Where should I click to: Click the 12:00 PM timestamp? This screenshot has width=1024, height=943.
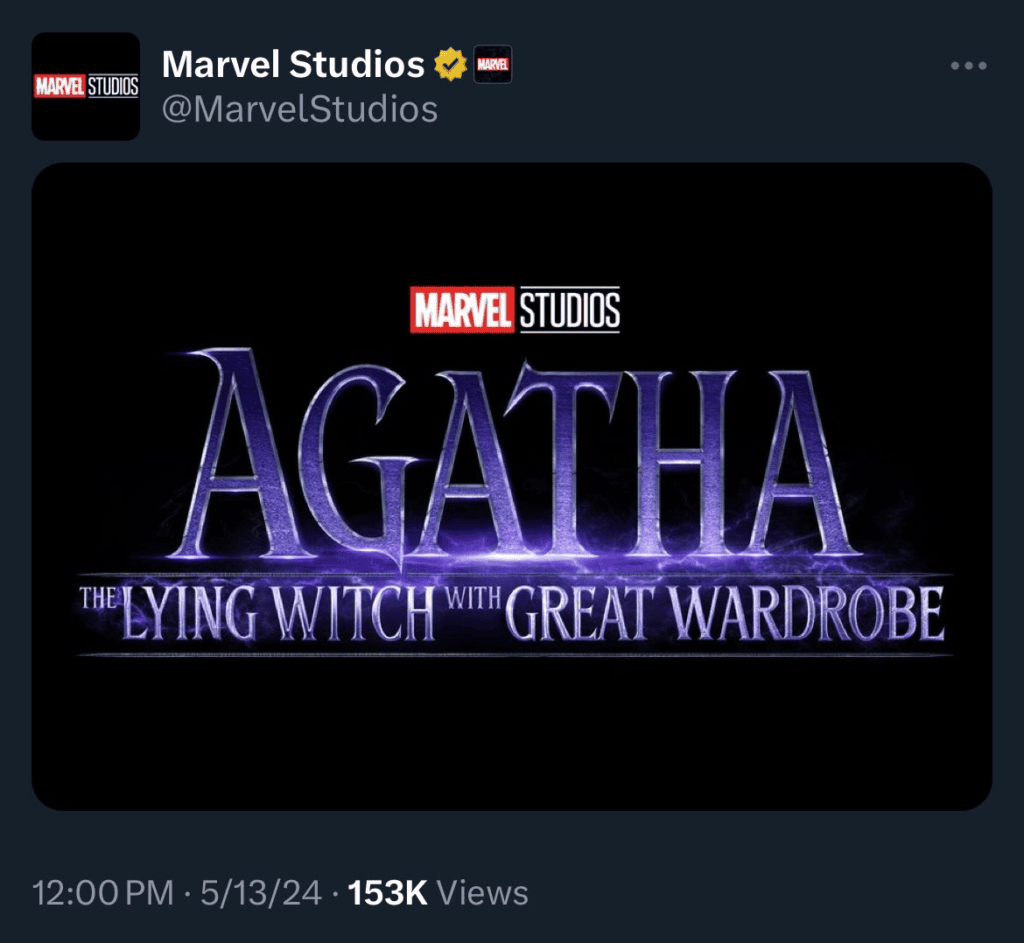pyautogui.click(x=103, y=893)
